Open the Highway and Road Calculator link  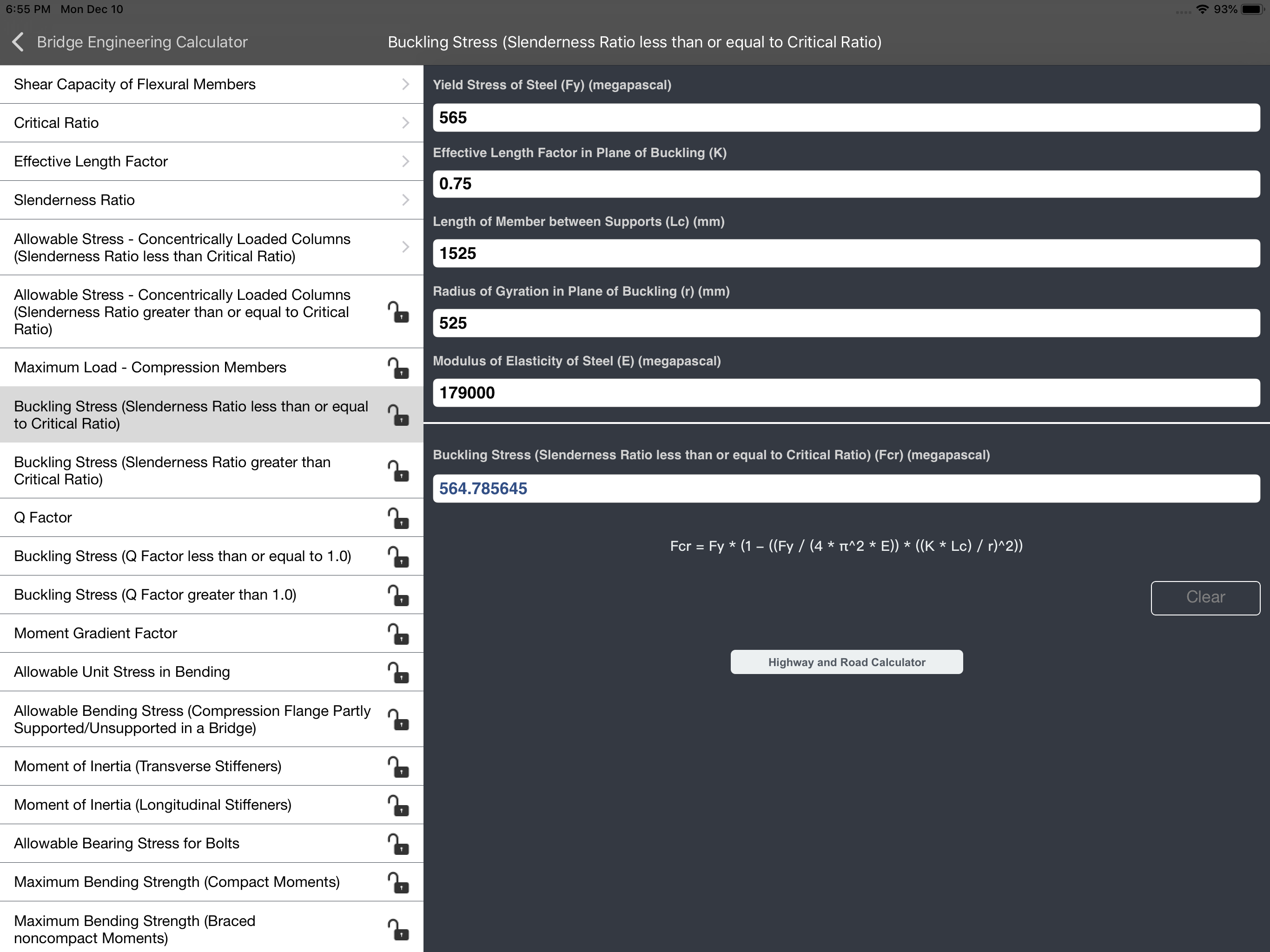847,662
